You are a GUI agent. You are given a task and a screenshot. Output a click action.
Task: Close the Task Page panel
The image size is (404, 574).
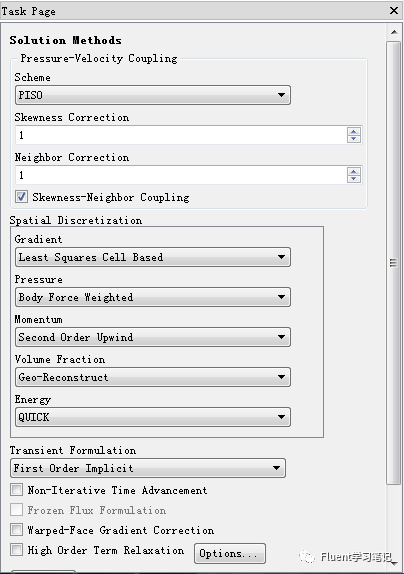[394, 10]
